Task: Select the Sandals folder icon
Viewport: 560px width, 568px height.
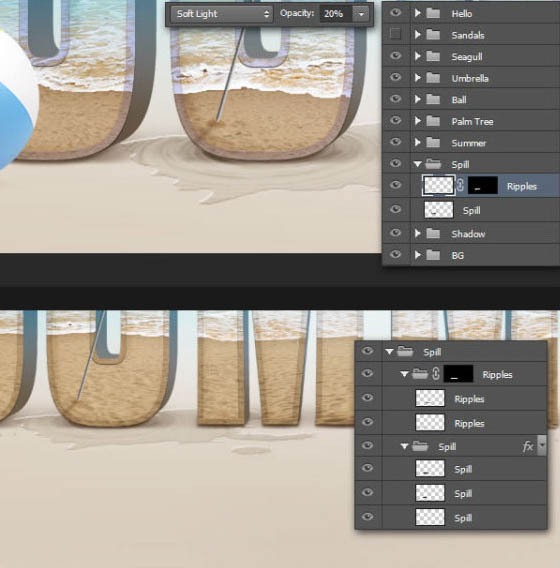Action: pos(433,35)
